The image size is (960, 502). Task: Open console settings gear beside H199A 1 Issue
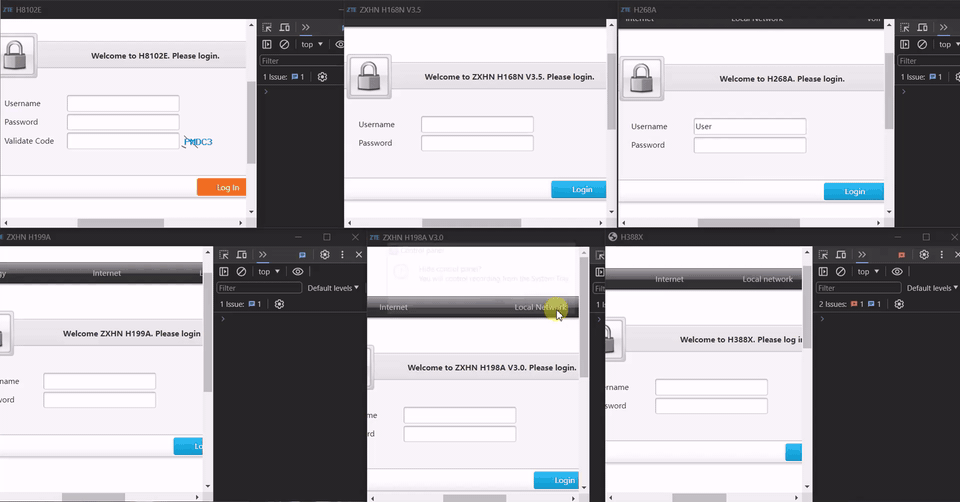click(279, 304)
